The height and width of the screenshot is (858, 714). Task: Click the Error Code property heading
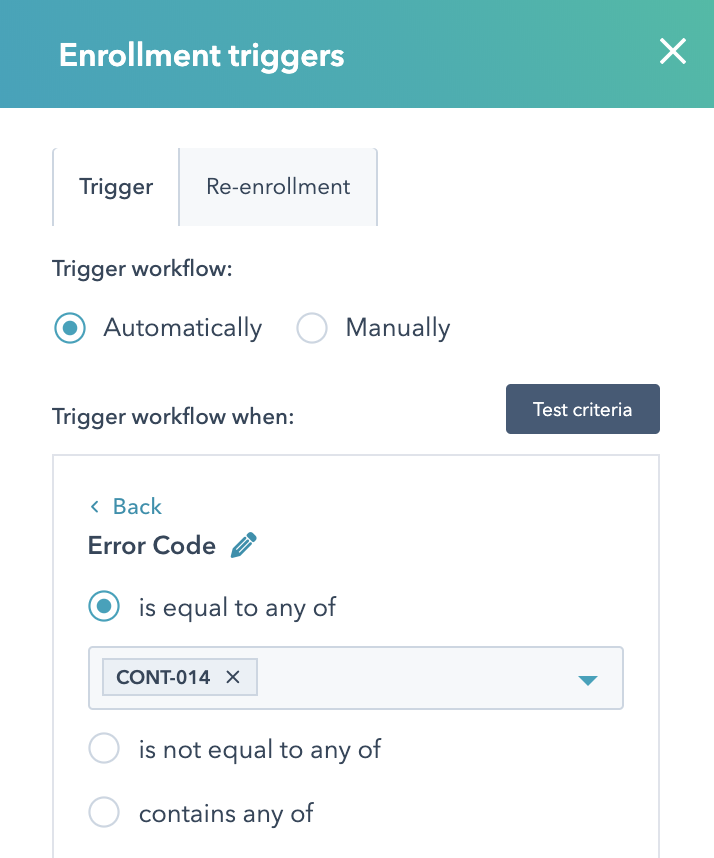click(152, 546)
